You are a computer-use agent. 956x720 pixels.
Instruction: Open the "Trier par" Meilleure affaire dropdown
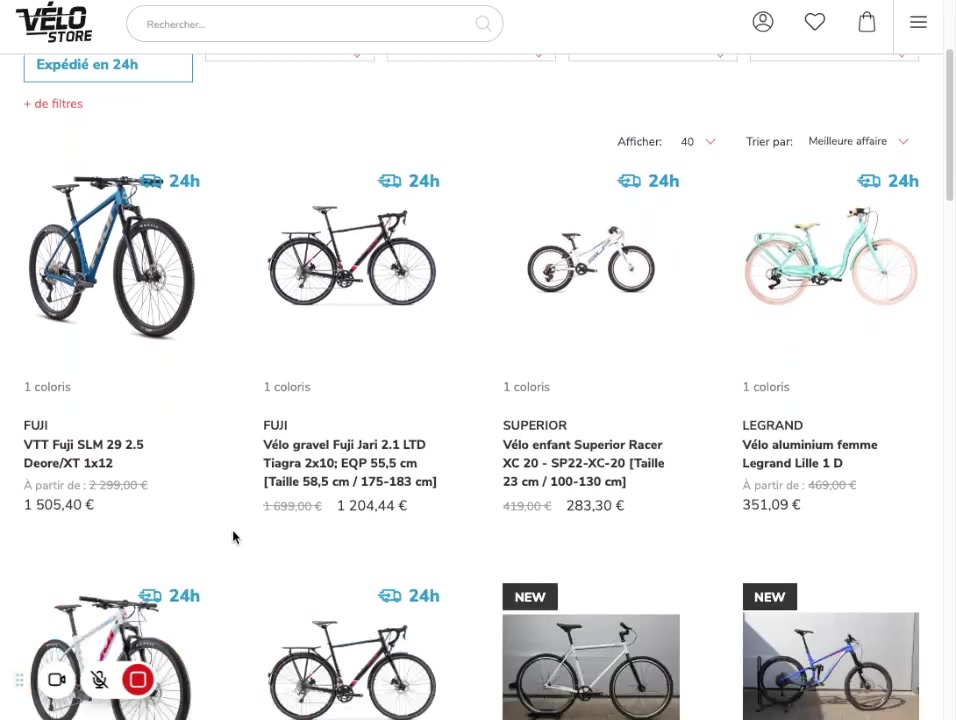coord(858,142)
